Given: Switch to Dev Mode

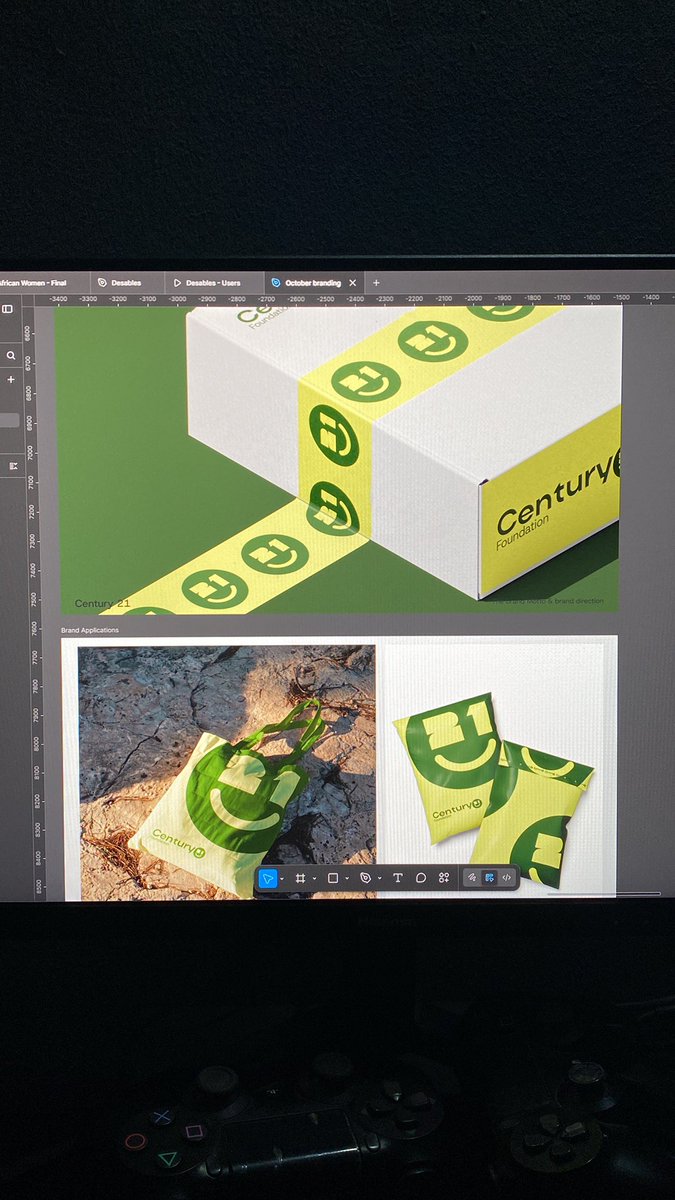Looking at the screenshot, I should pos(507,878).
